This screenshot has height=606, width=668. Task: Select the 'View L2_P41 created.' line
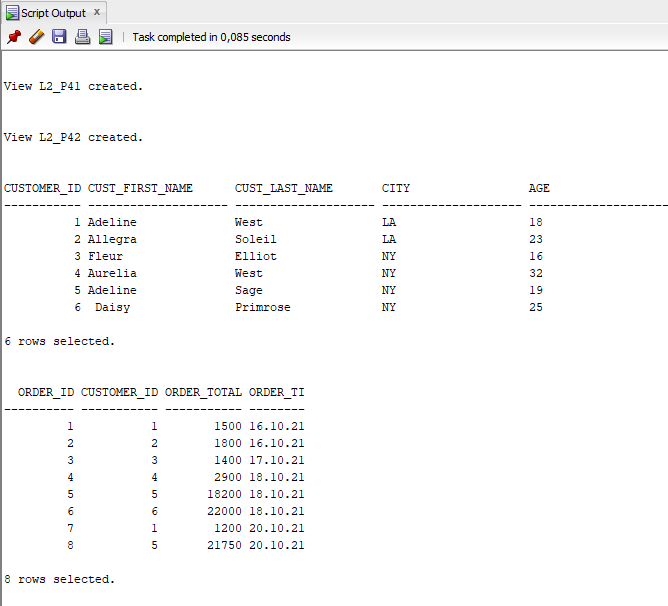73,87
